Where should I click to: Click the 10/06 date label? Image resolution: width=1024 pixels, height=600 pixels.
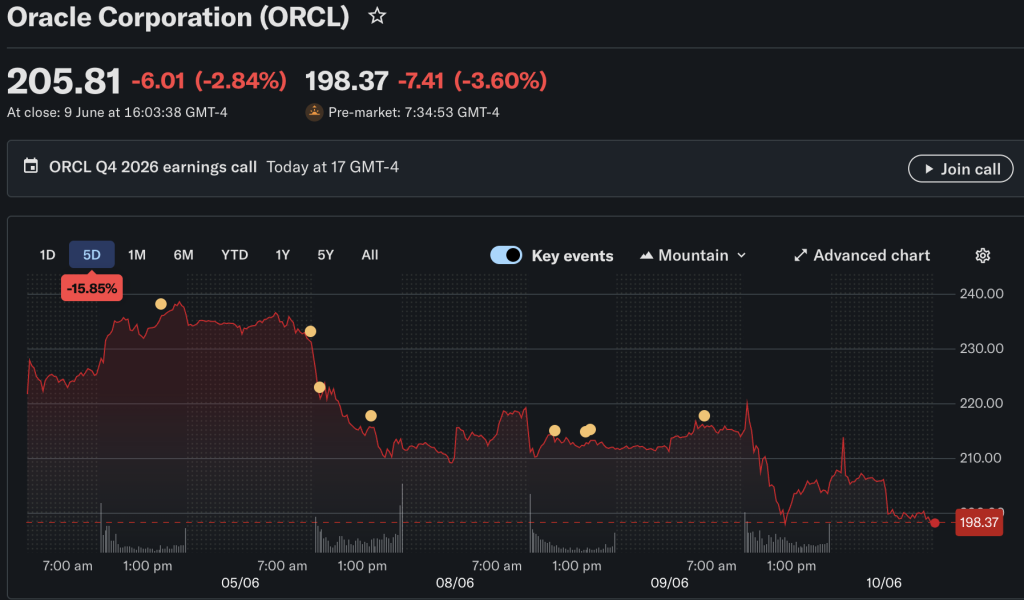(x=884, y=583)
